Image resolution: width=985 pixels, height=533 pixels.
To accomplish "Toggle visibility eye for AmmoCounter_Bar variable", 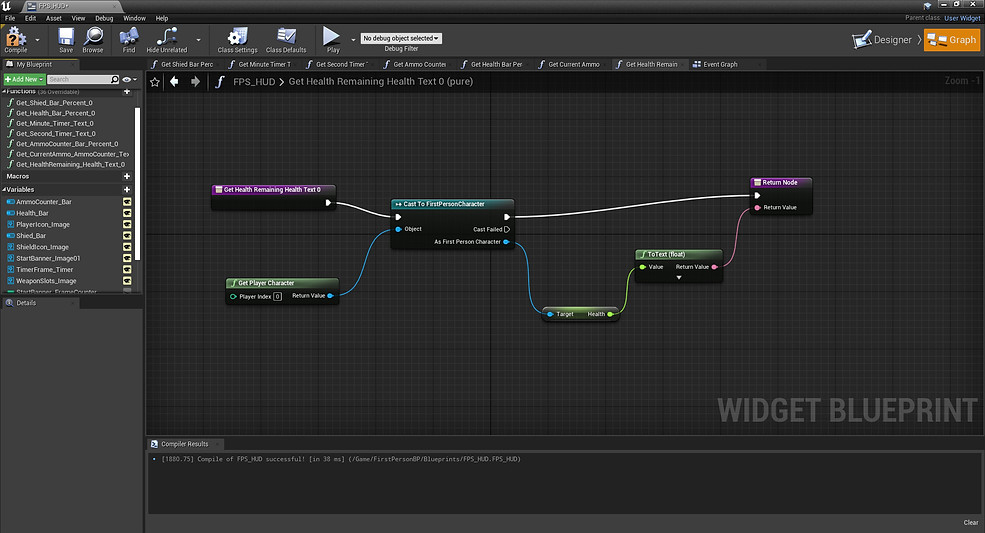I will (127, 202).
